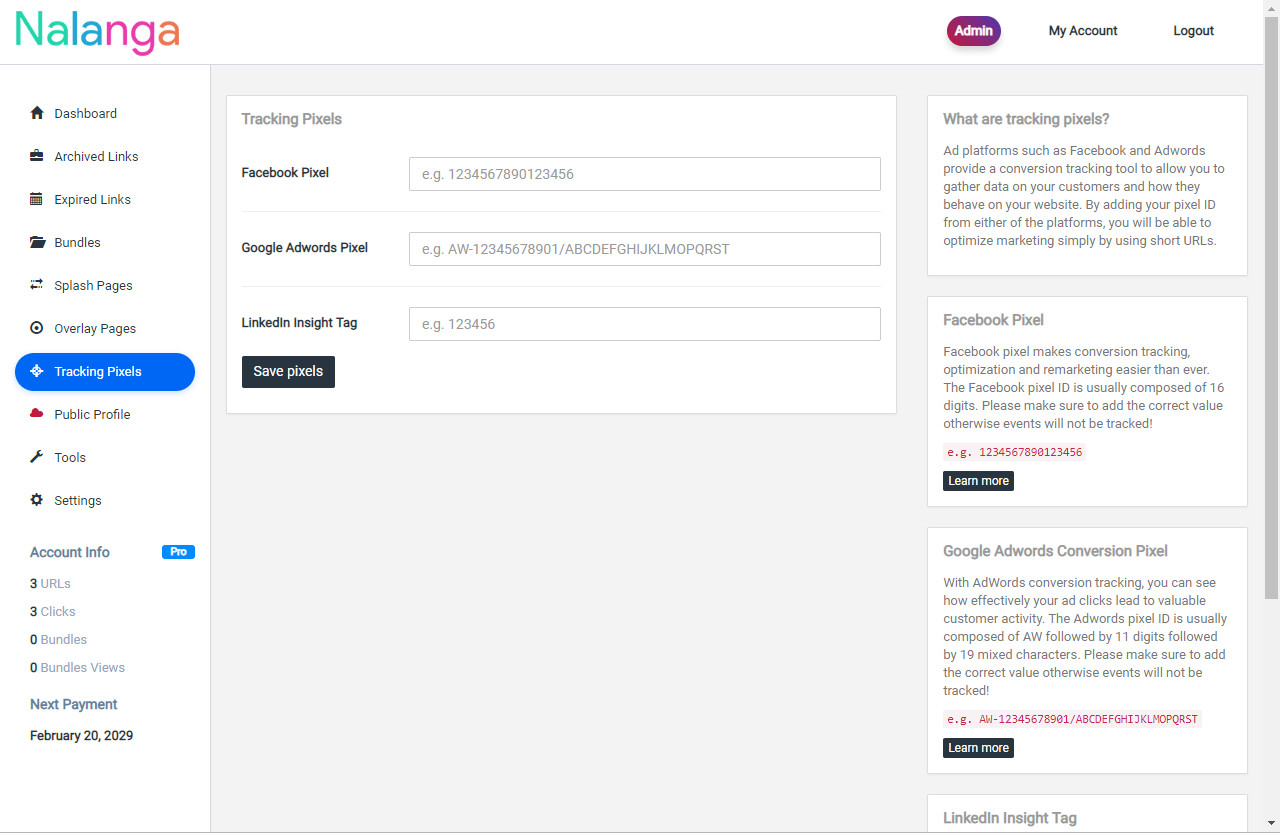Click the Pro badge next to Account Info

click(178, 551)
